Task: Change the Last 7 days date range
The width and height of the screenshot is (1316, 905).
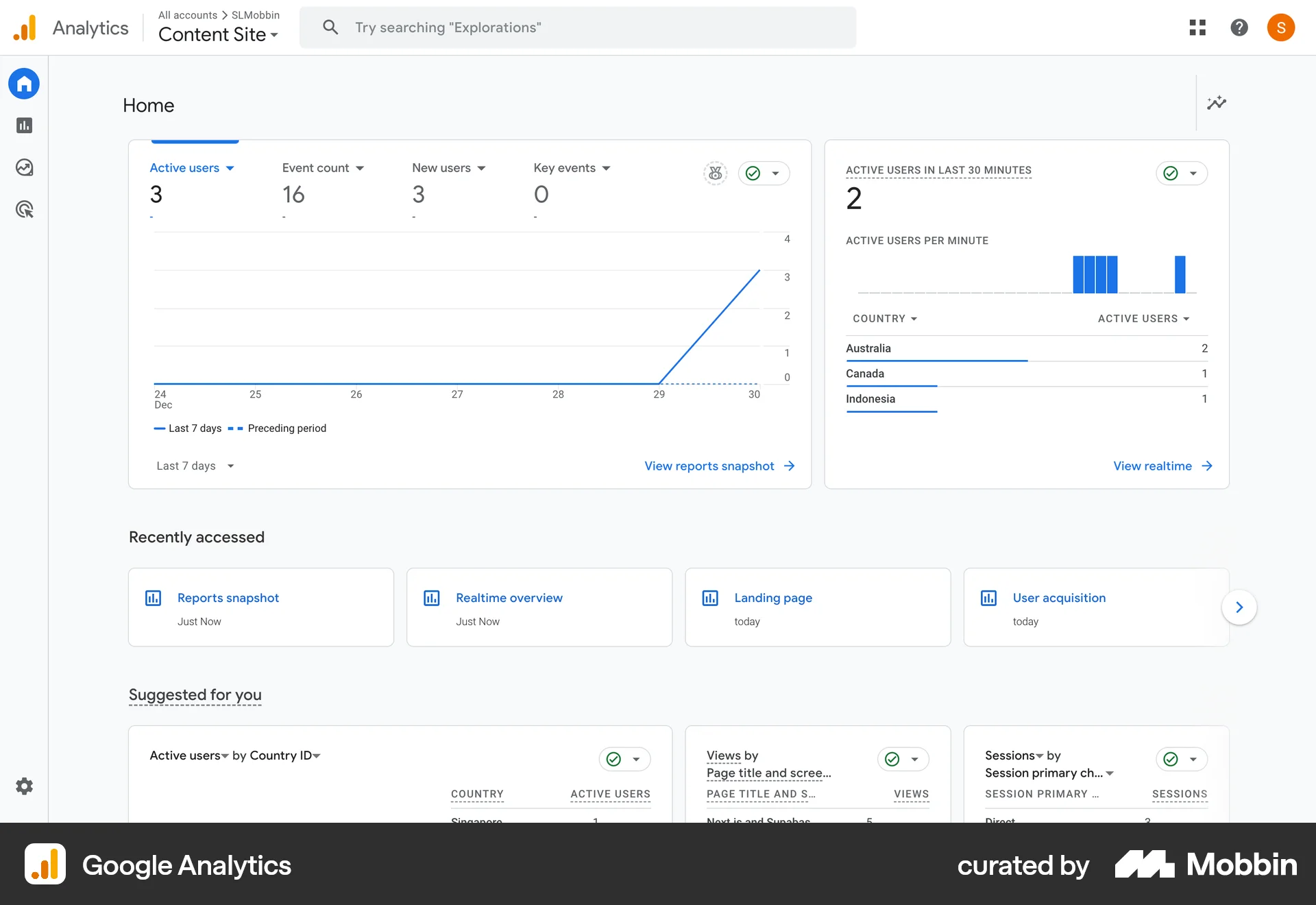Action: [x=195, y=466]
